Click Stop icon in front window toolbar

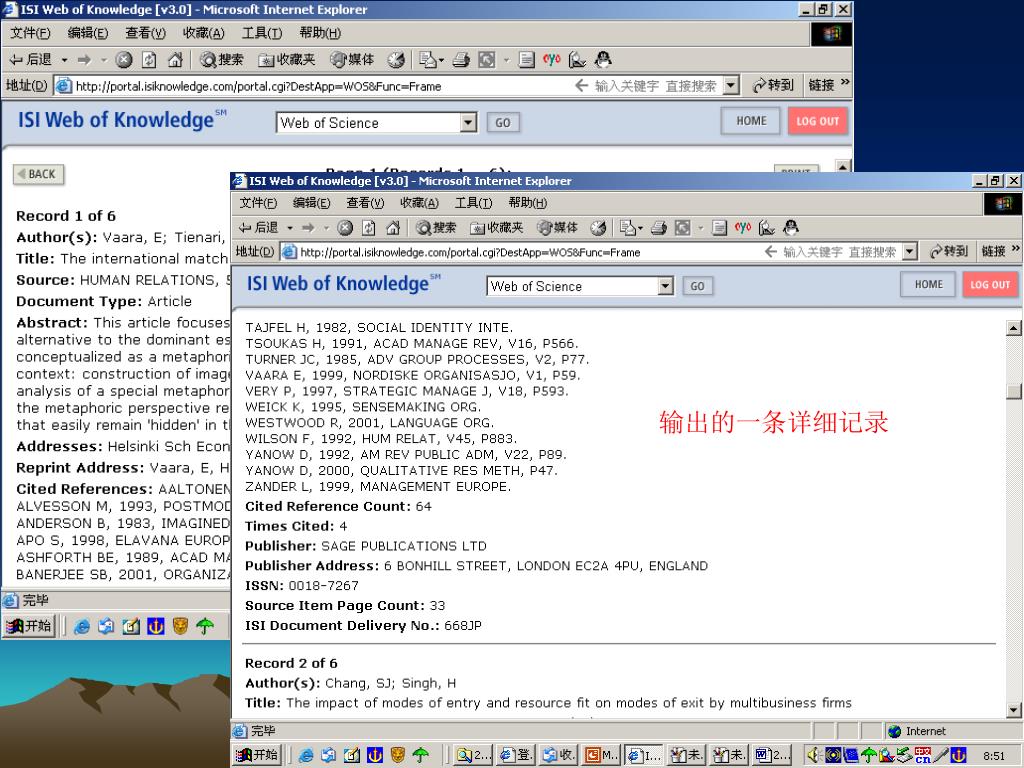(x=345, y=227)
